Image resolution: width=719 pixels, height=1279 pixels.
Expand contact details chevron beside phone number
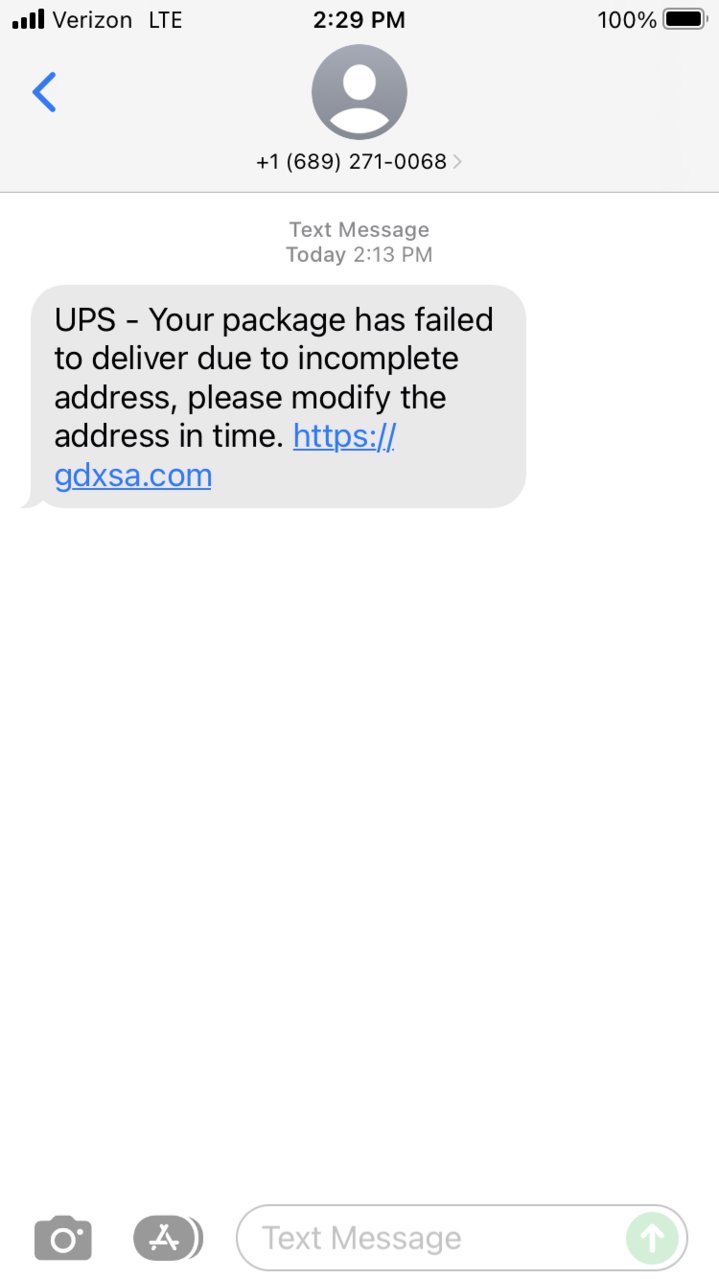(457, 162)
